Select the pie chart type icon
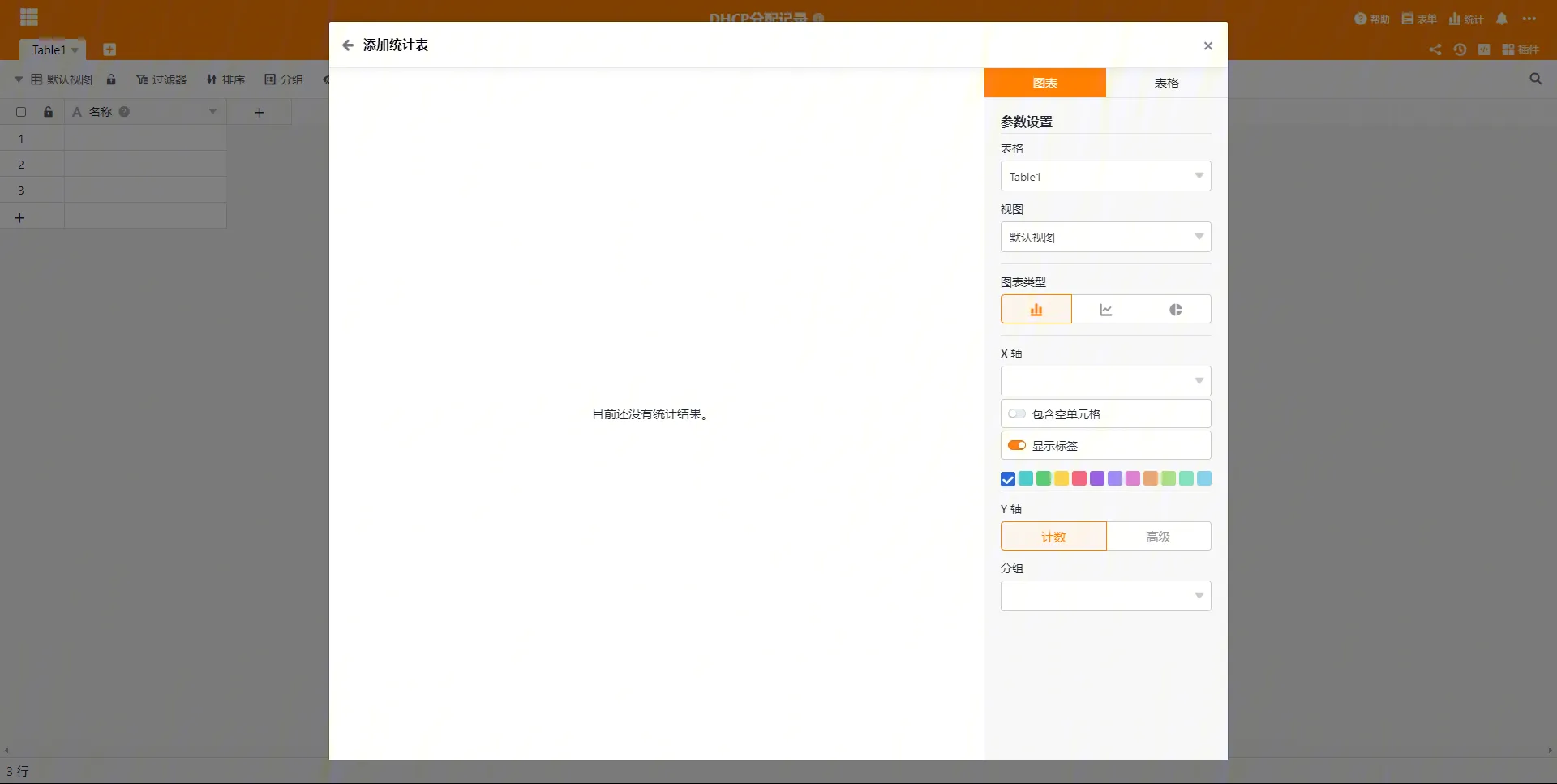 (x=1175, y=310)
